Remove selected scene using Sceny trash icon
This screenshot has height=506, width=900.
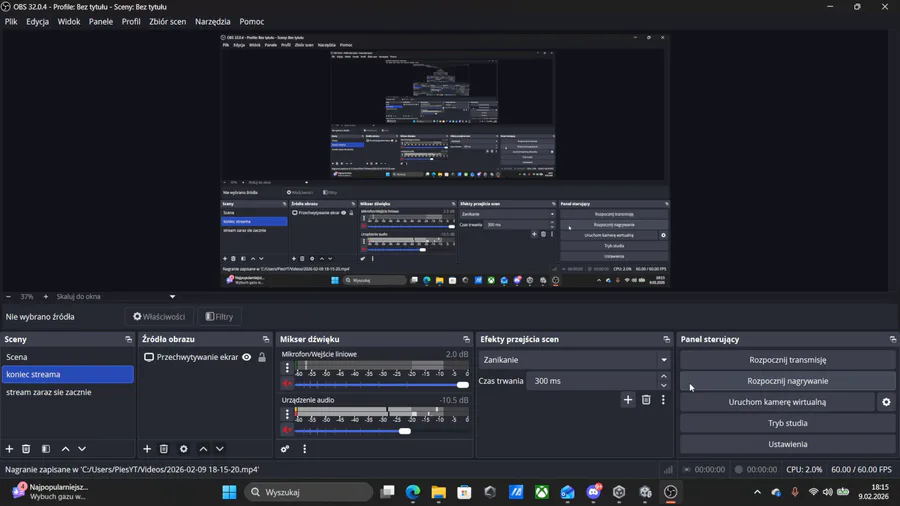point(26,449)
